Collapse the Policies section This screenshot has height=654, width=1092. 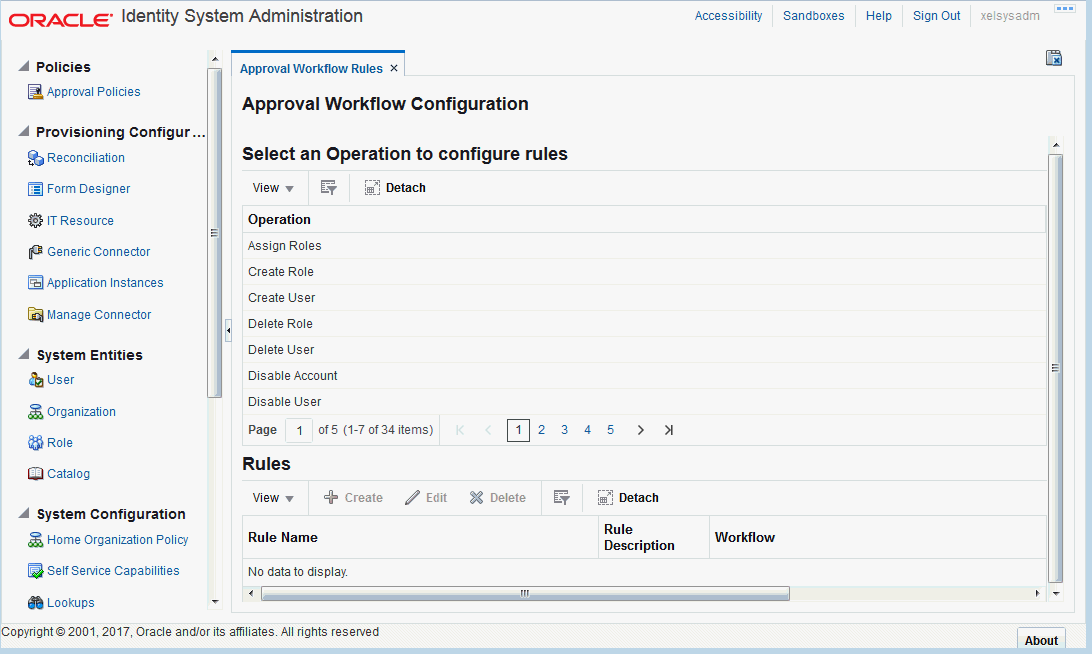click(24, 66)
